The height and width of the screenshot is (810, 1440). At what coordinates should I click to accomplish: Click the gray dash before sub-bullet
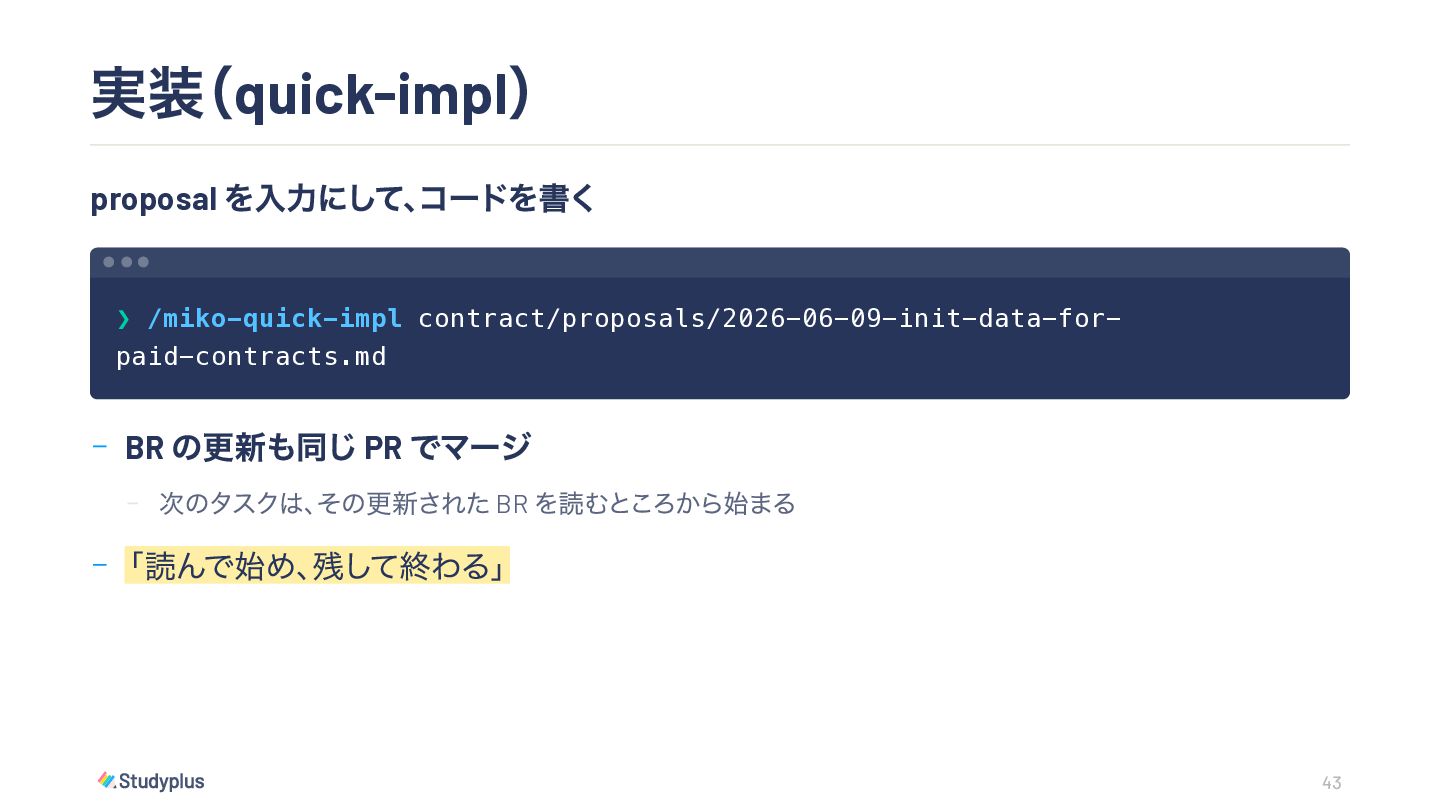point(132,502)
